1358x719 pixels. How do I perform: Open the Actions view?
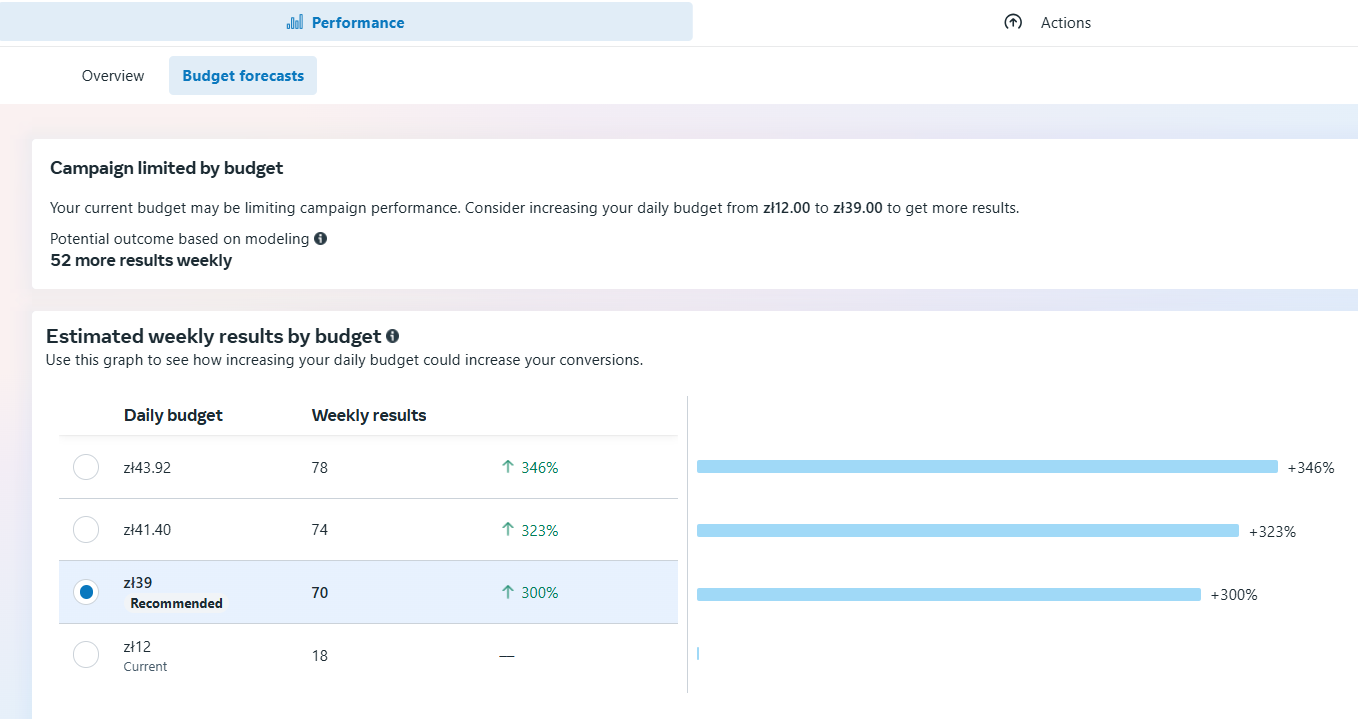(1065, 22)
